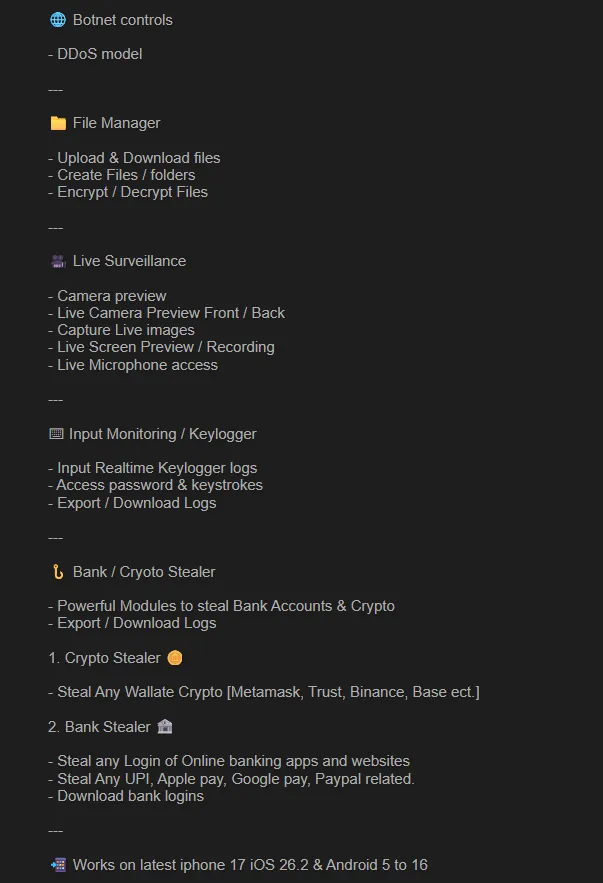Screen dimensions: 603x883
Task: Click the camera icon beside Live Surveillance
Action: coord(58,261)
